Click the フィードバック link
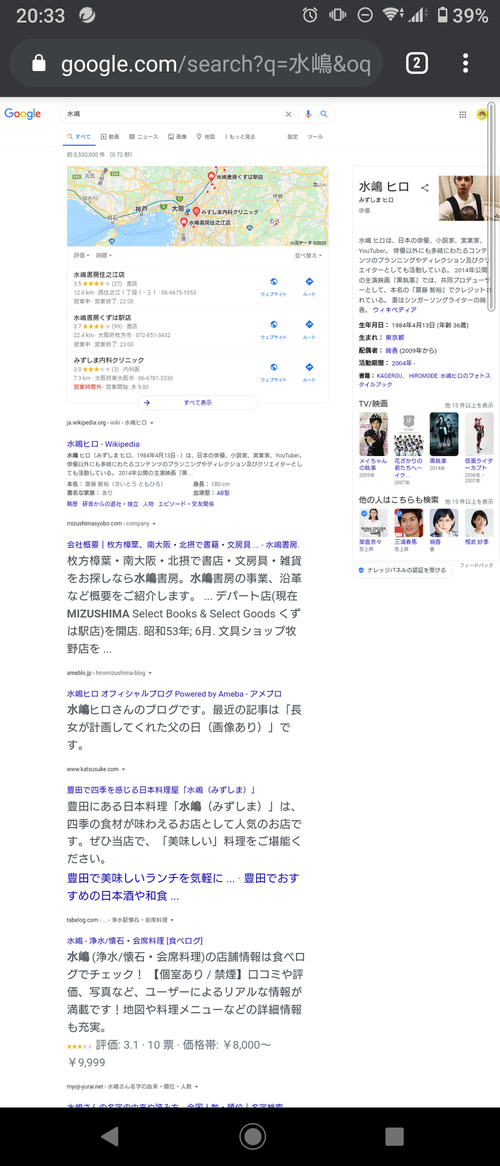The height and width of the screenshot is (1166, 500). point(476,567)
